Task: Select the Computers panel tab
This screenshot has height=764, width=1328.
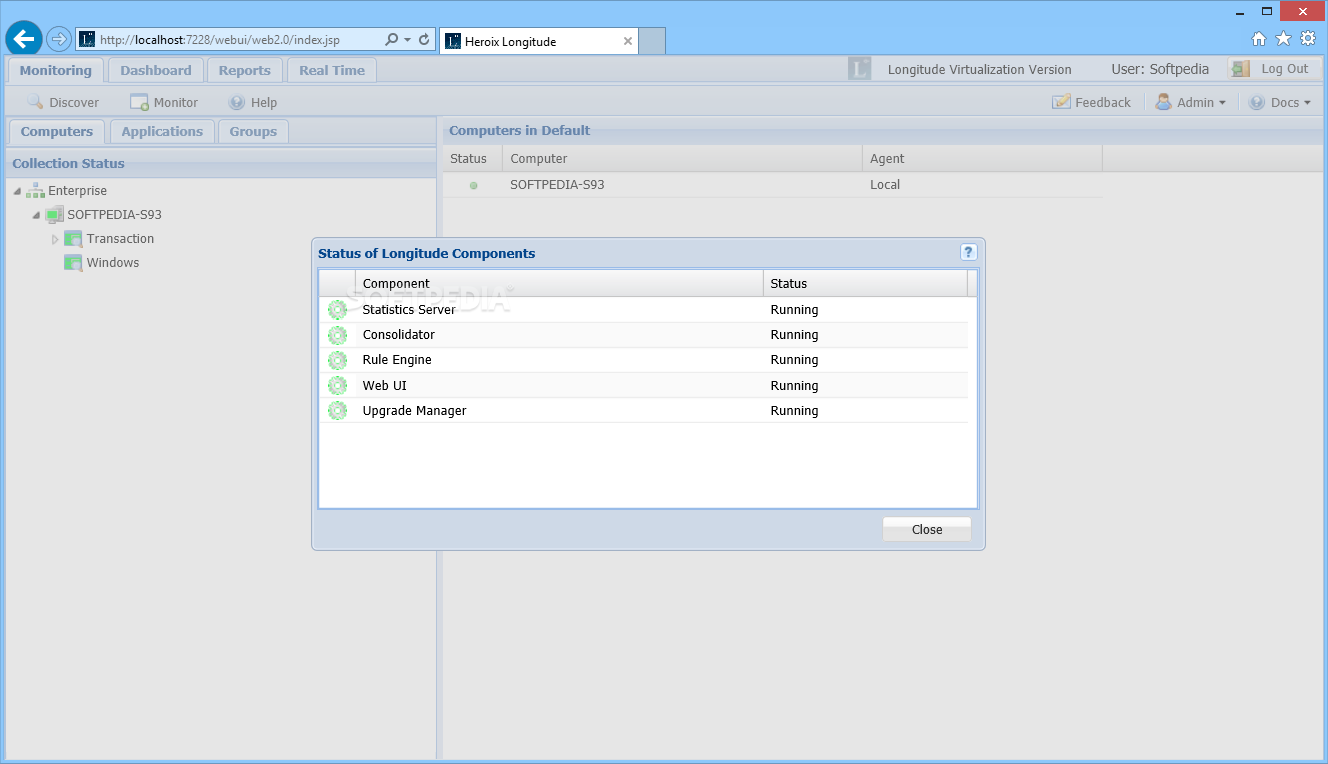Action: click(x=57, y=131)
